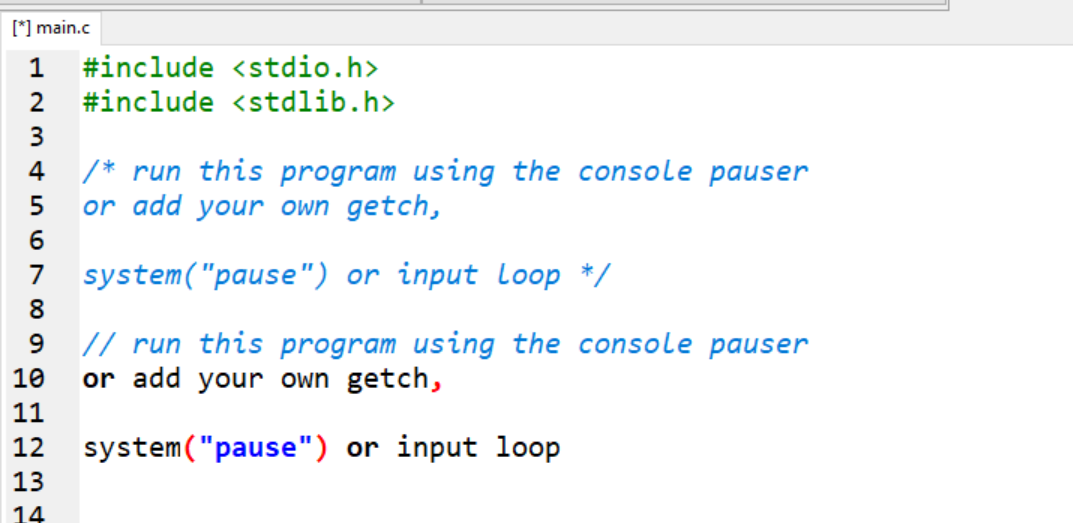Click line number 13 in the gutter

[28, 482]
